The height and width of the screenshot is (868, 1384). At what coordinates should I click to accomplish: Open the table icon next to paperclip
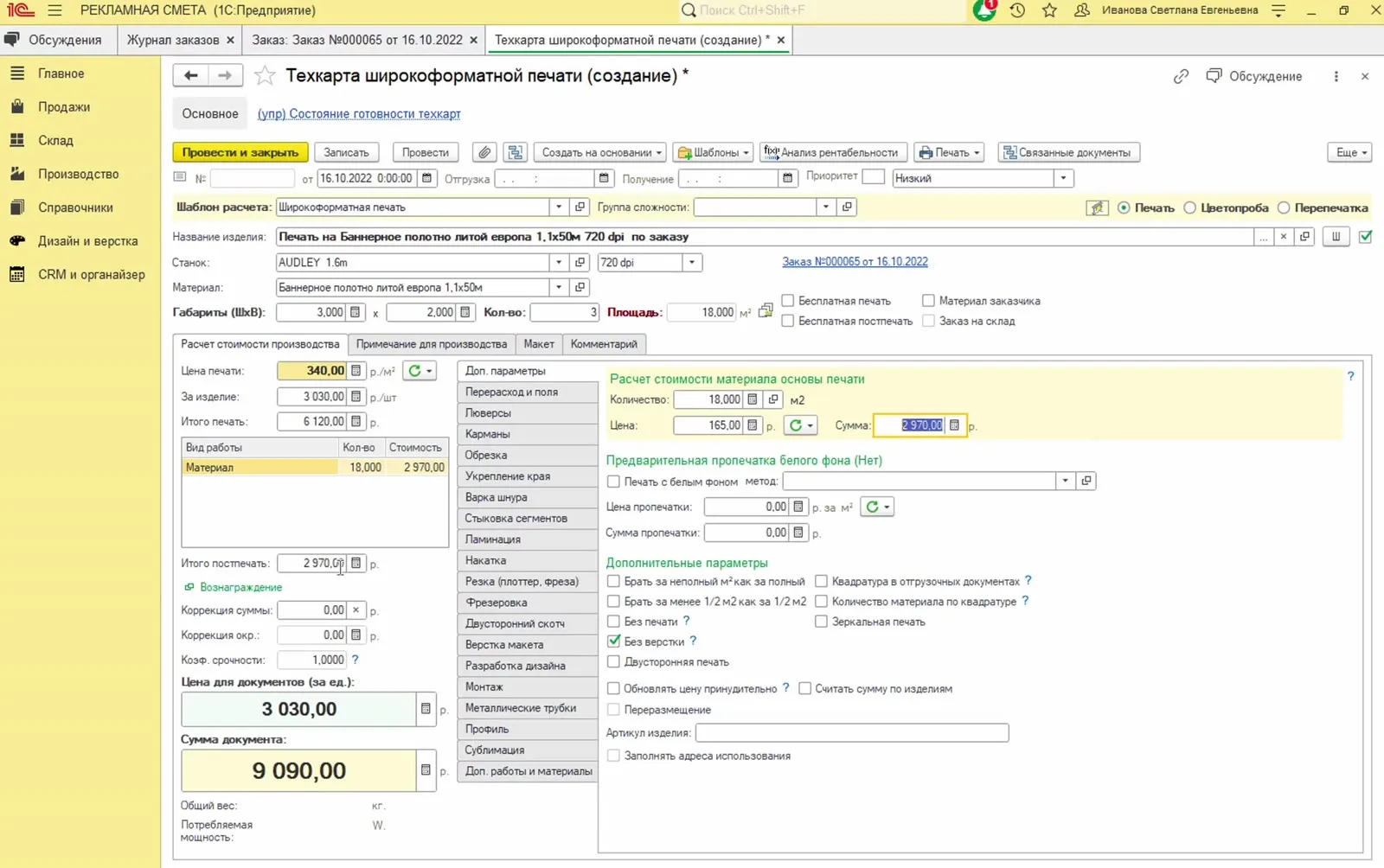tap(515, 152)
